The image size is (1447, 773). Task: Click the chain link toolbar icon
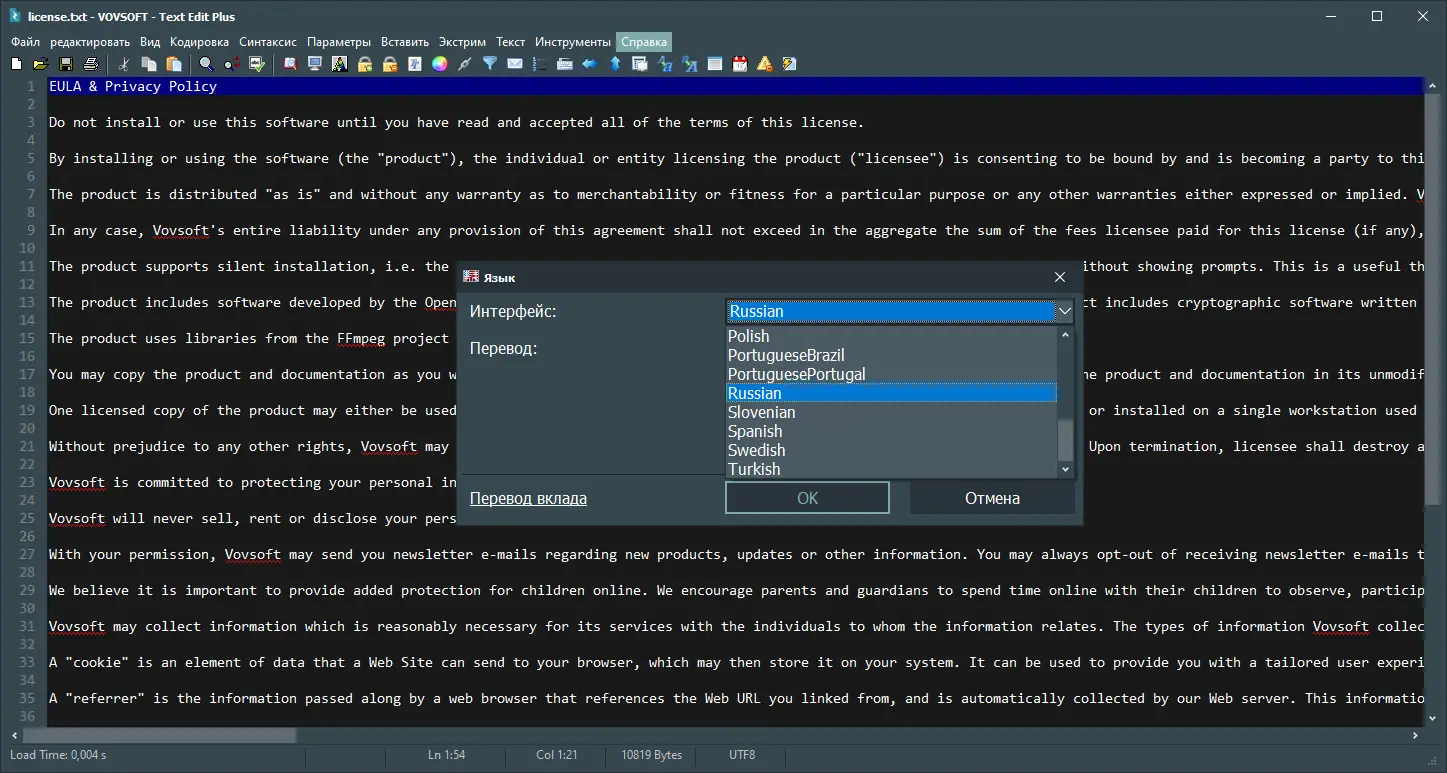(x=465, y=64)
